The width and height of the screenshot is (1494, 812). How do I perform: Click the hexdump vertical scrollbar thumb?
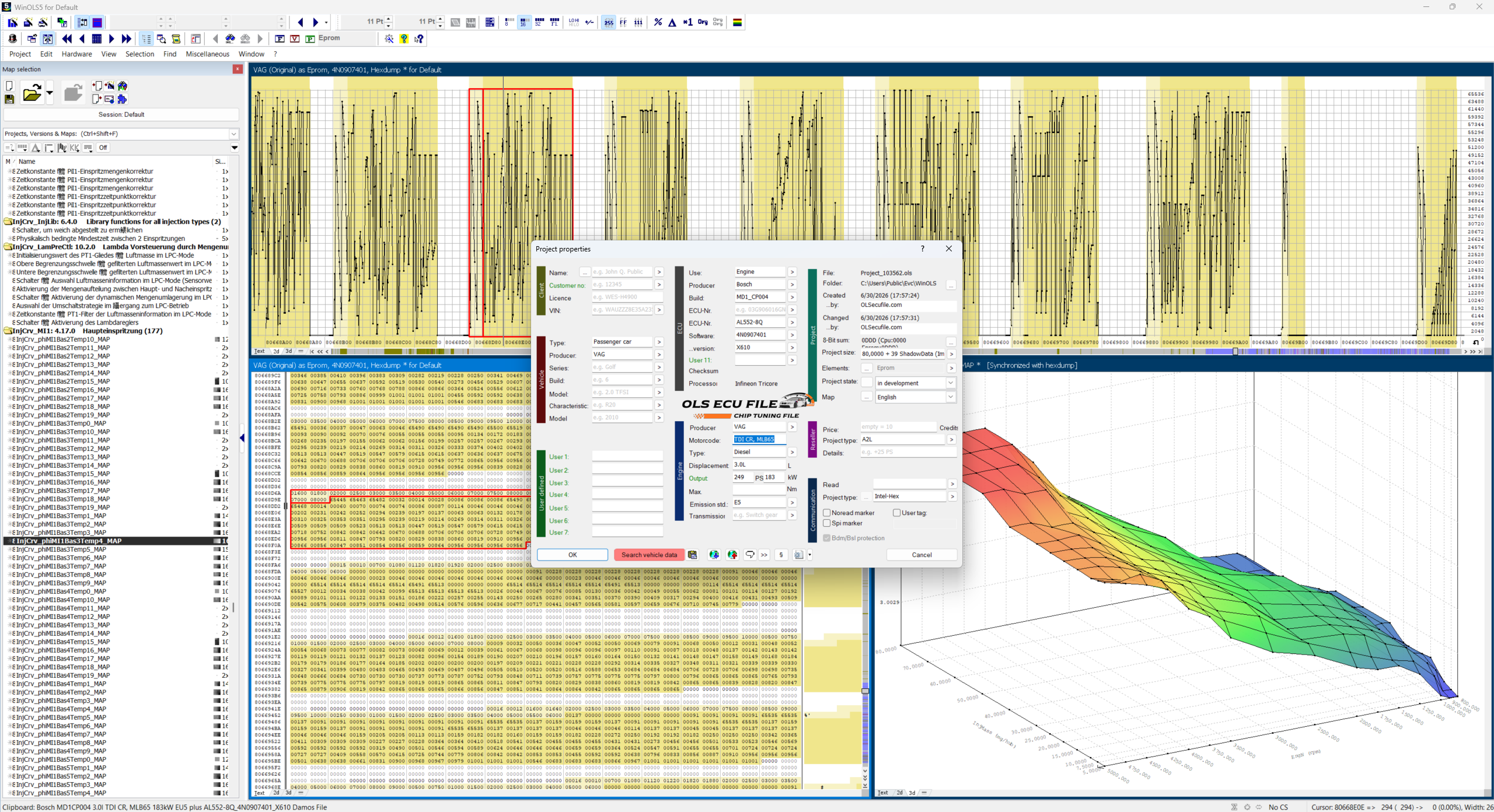(x=865, y=691)
